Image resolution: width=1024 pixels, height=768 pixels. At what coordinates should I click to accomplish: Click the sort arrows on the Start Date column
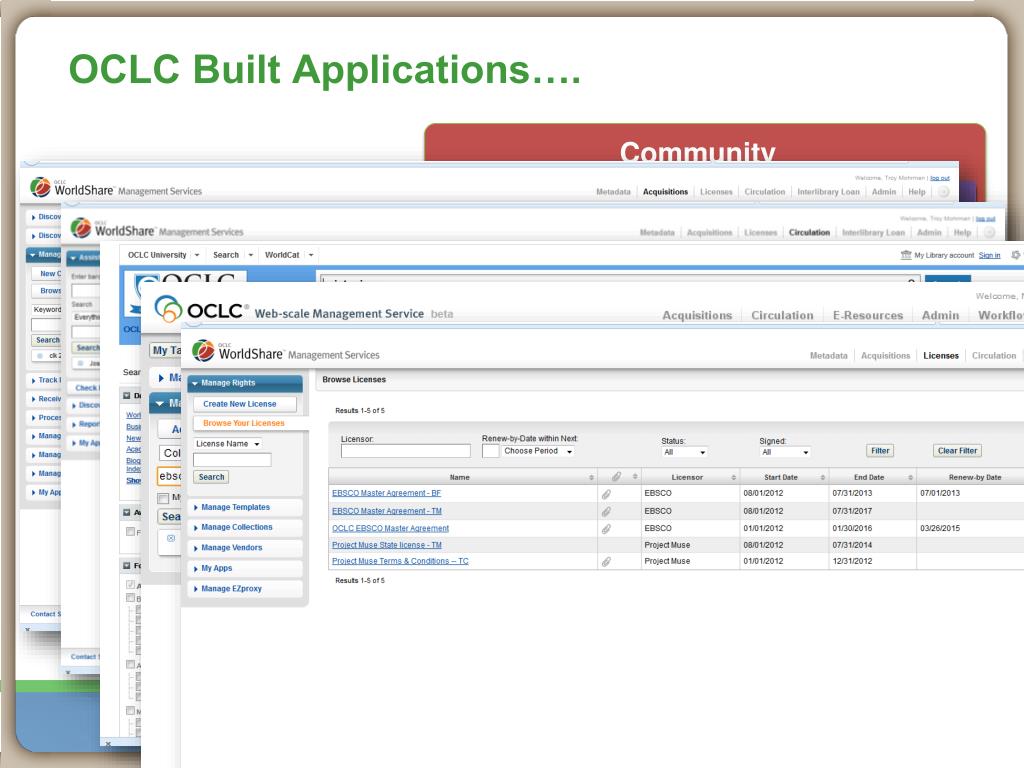(822, 477)
